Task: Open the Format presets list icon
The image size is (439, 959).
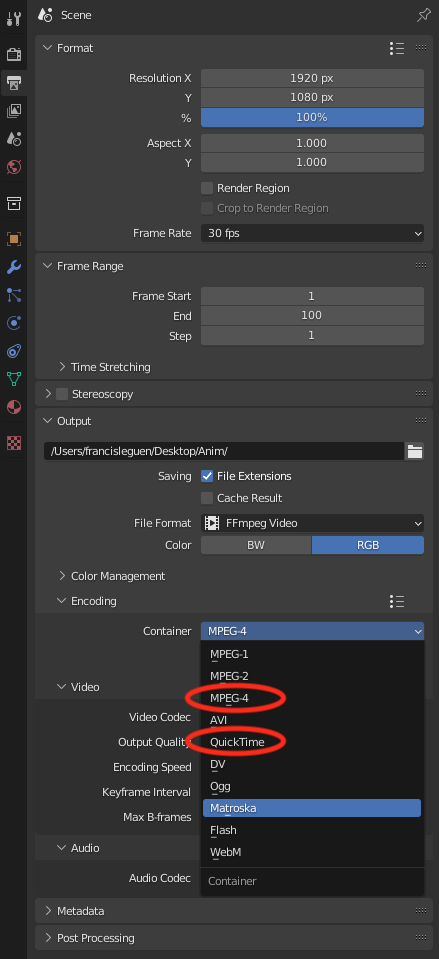Action: [397, 48]
